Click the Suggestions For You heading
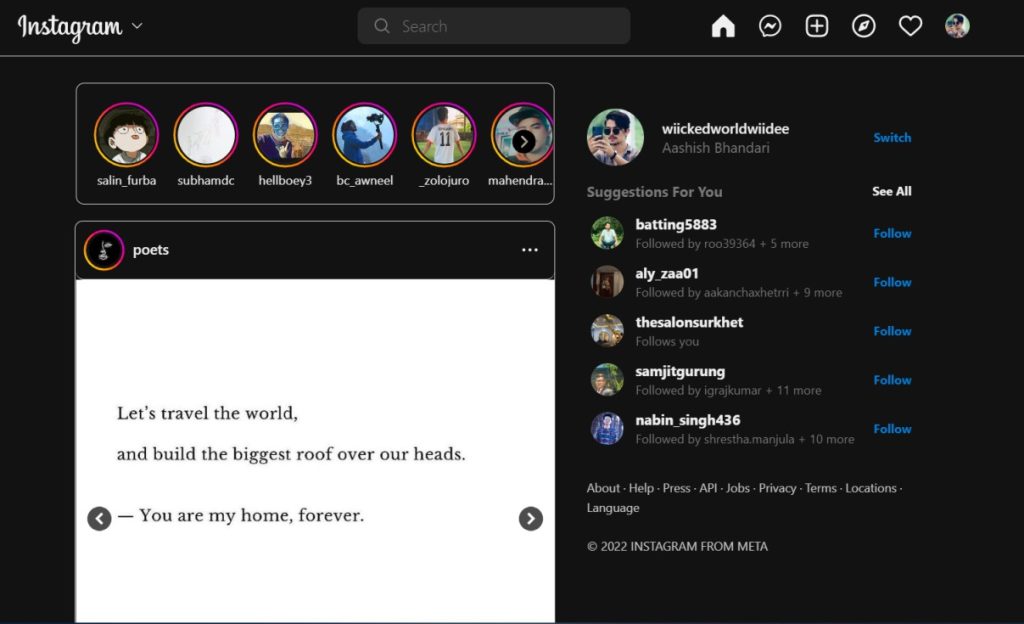The height and width of the screenshot is (624, 1024). coord(654,192)
